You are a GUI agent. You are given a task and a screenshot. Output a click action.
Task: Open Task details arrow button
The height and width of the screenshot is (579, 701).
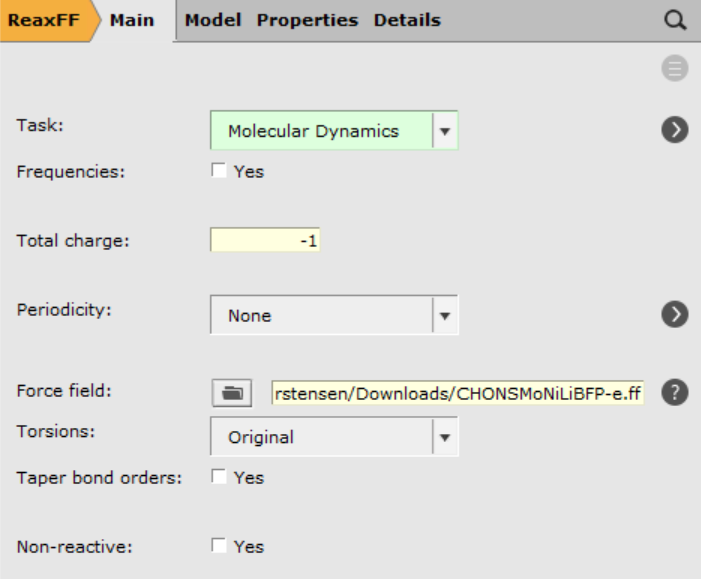pos(675,130)
